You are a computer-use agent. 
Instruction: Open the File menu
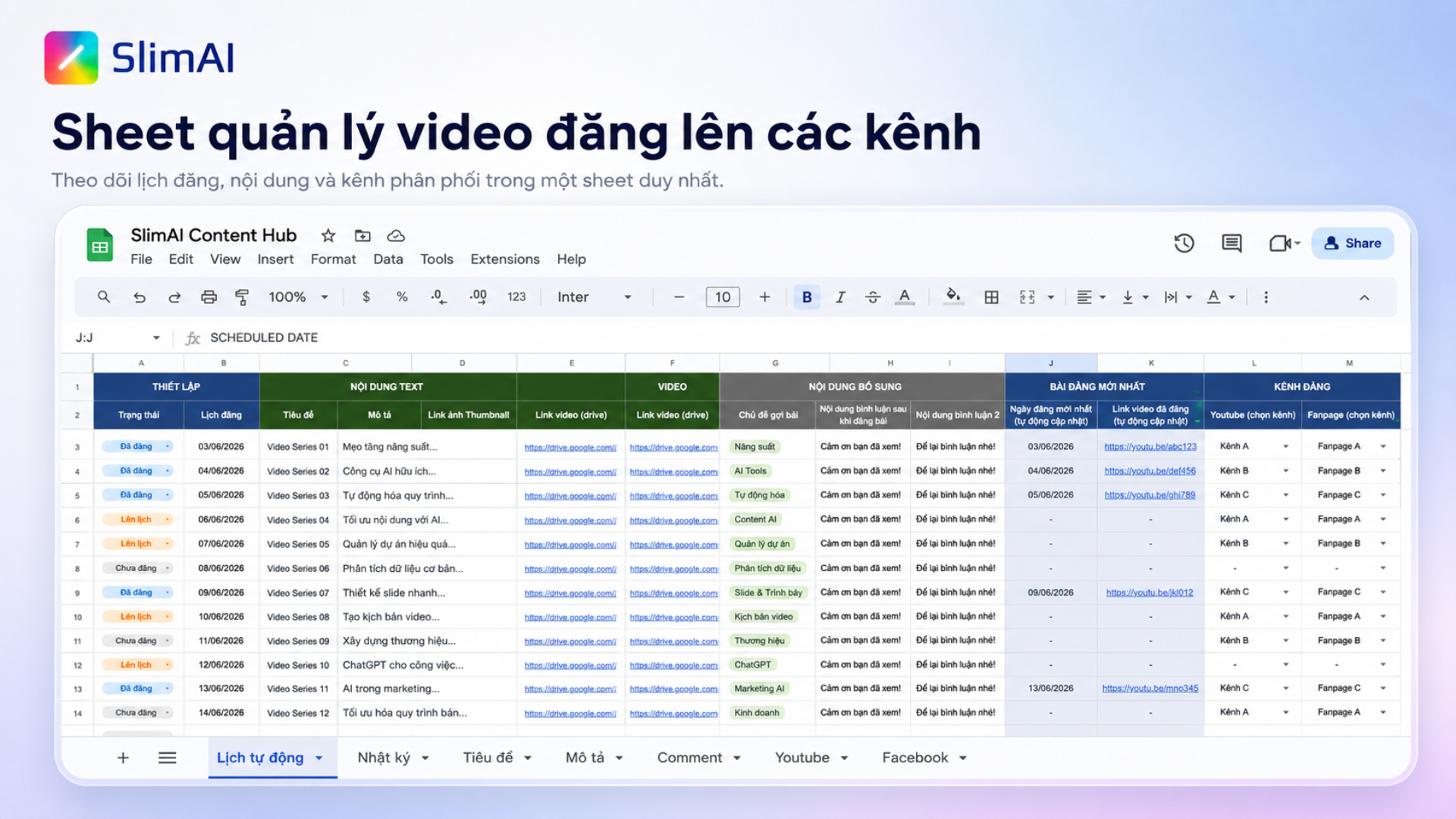pos(141,259)
